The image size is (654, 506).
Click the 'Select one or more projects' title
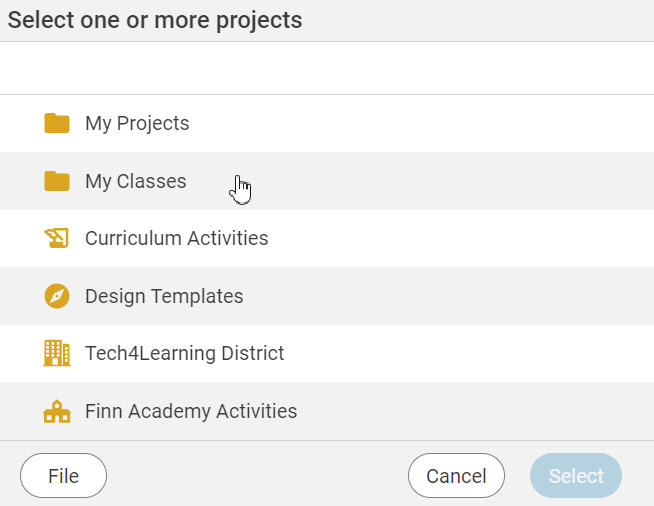[x=155, y=20]
